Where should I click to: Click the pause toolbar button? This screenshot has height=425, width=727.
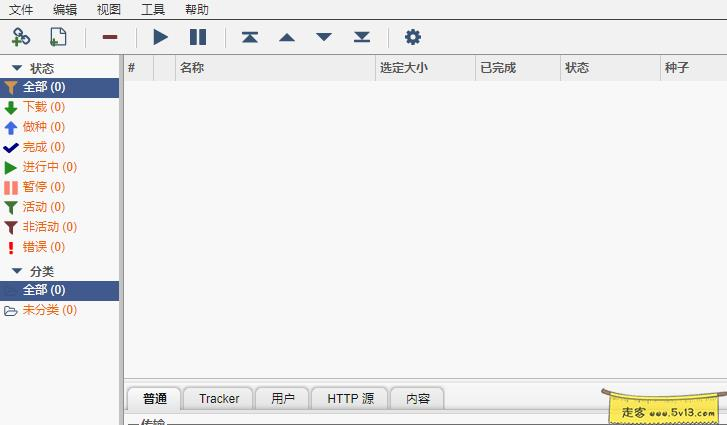[198, 37]
